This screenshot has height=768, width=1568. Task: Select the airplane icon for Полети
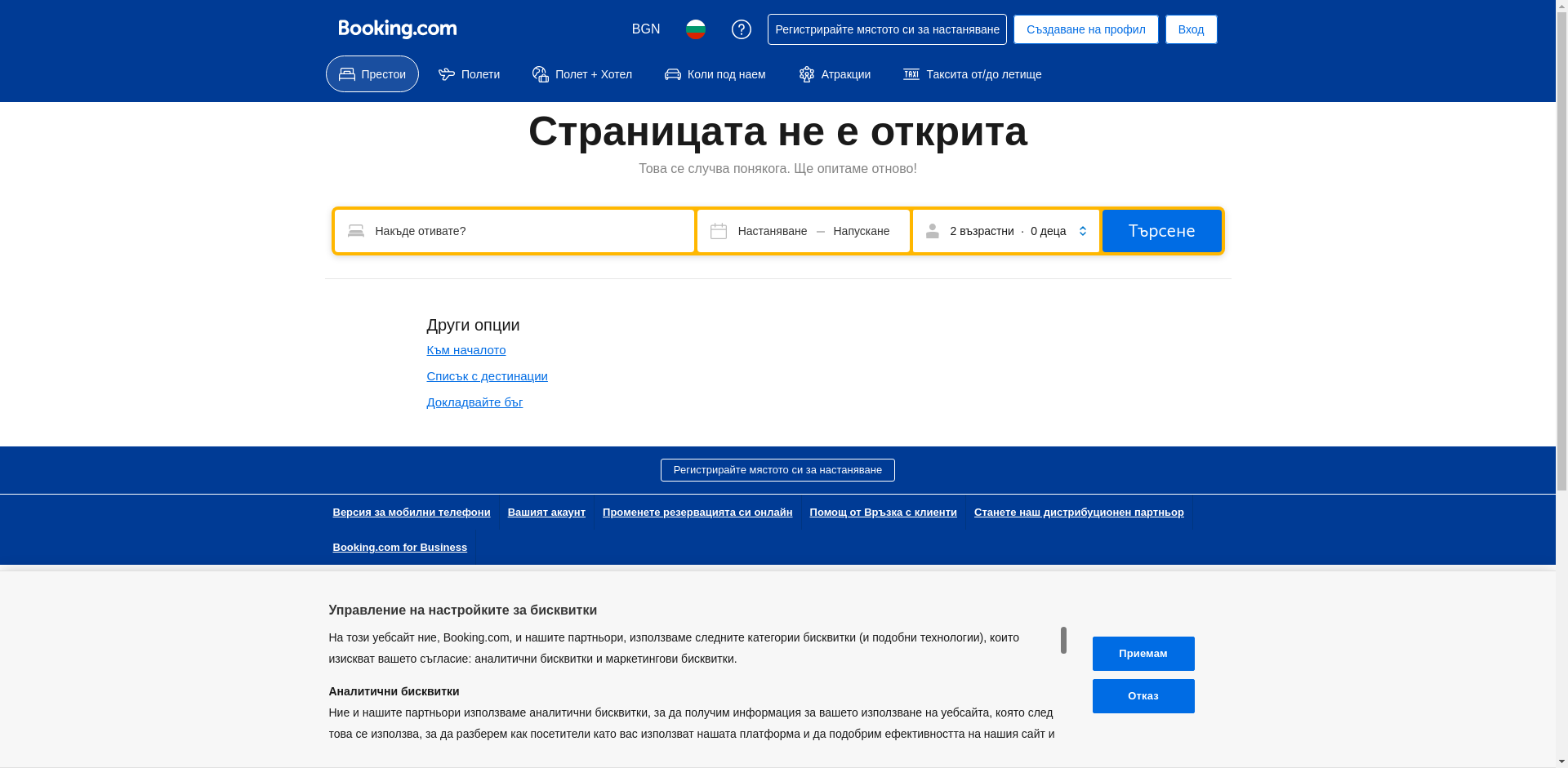(446, 74)
